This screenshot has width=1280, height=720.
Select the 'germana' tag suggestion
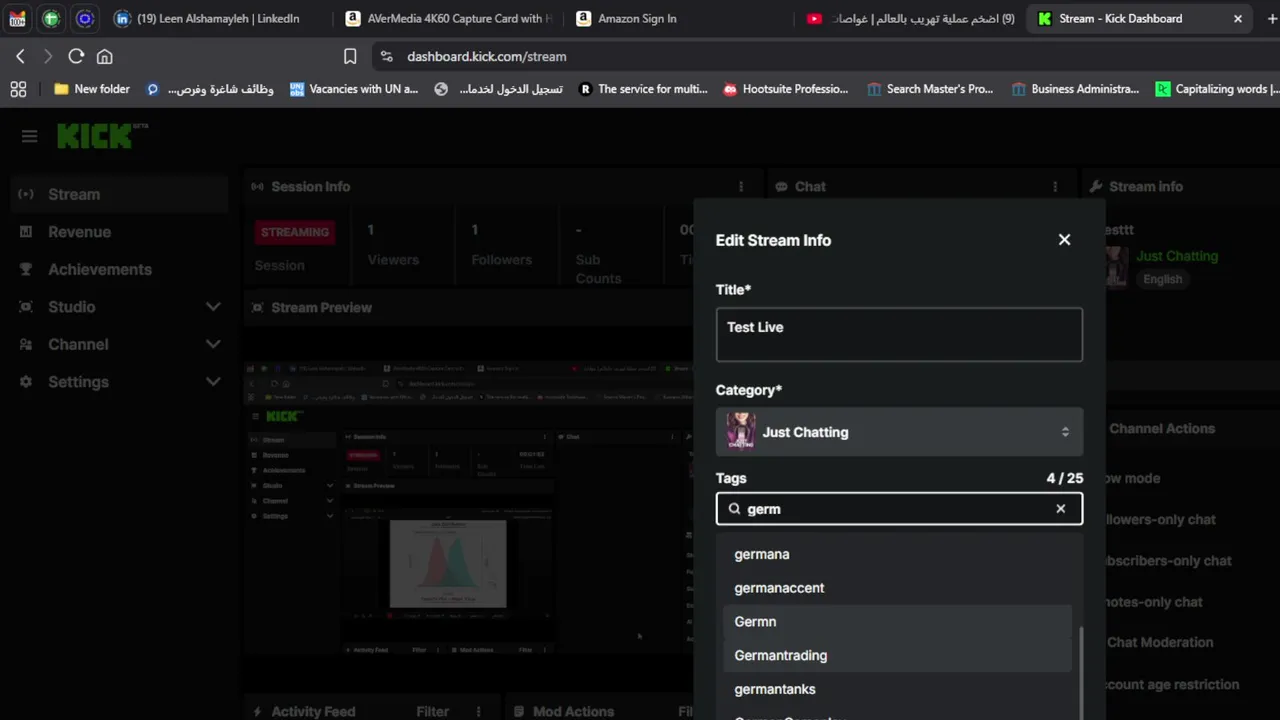898,554
